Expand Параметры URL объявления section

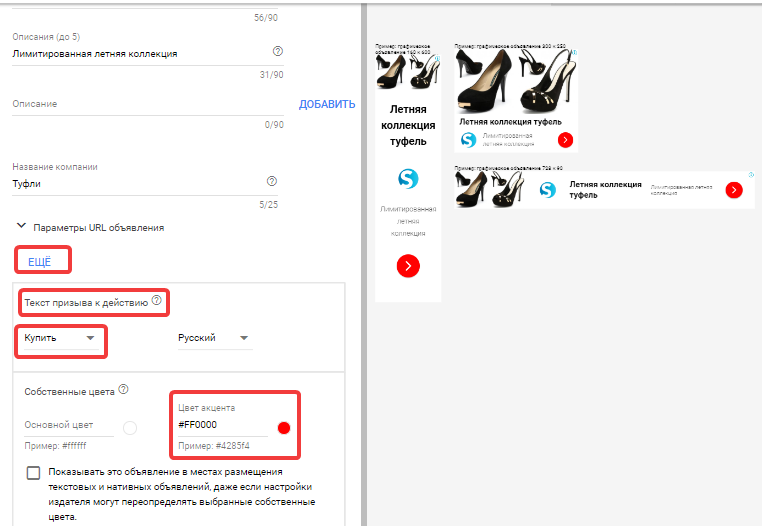(x=90, y=228)
